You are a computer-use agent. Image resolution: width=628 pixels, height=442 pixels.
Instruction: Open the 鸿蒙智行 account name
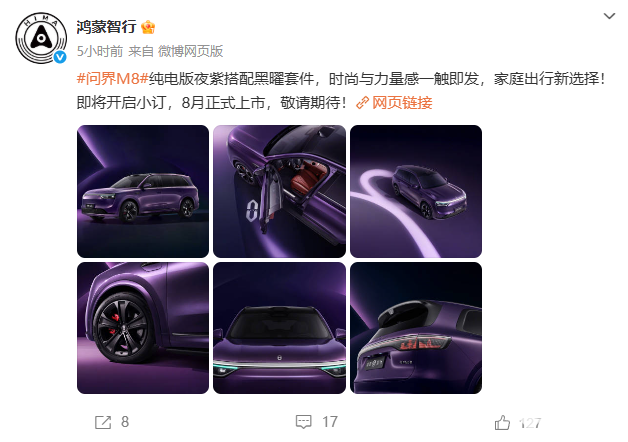tap(107, 27)
